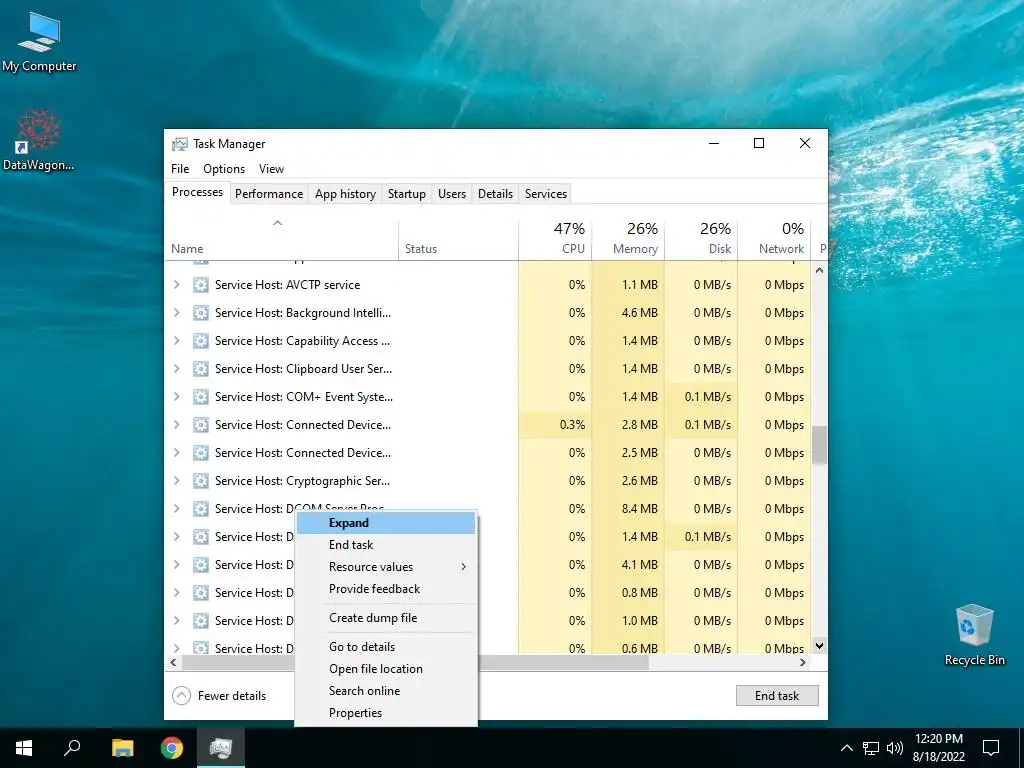This screenshot has height=768, width=1024.
Task: Open the Options menu
Action: pyautogui.click(x=224, y=168)
